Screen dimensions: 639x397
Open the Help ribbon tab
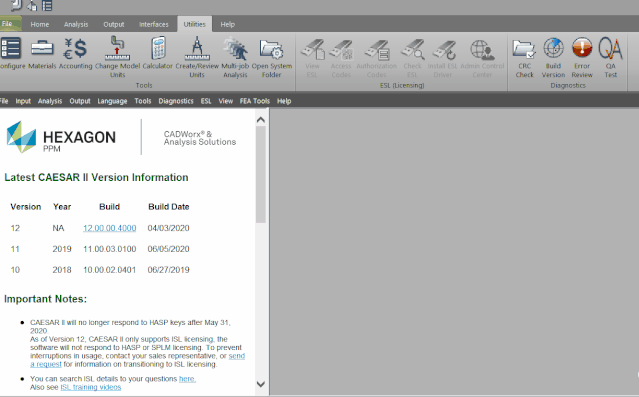227,24
